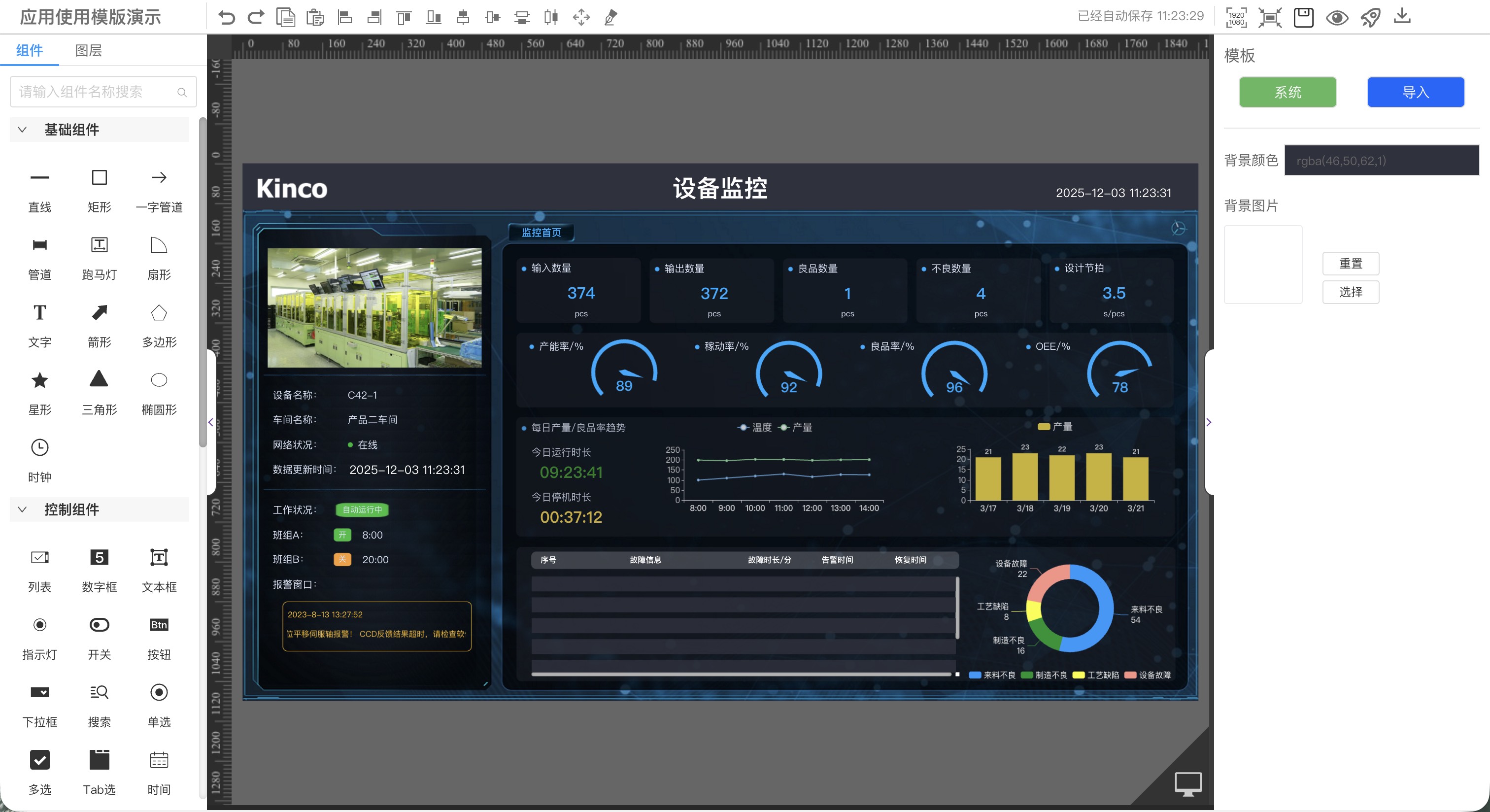Screen dimensions: 1490x812
Task: Toggle the 班组A green switch
Action: [342, 535]
